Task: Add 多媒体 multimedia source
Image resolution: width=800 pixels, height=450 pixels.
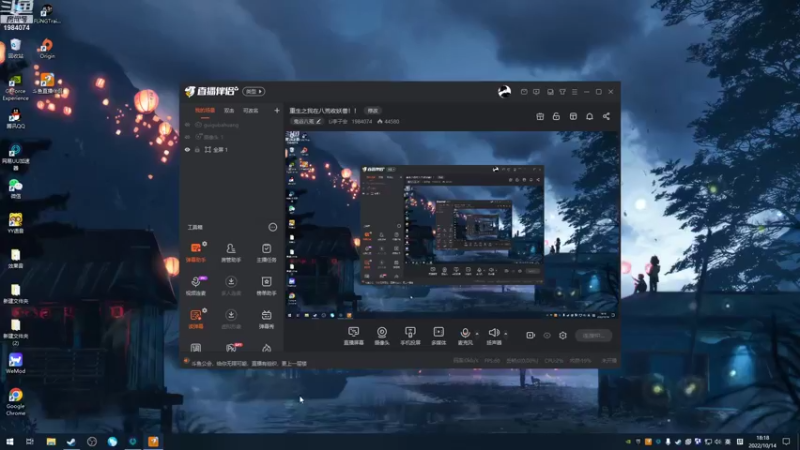Action: tap(438, 336)
